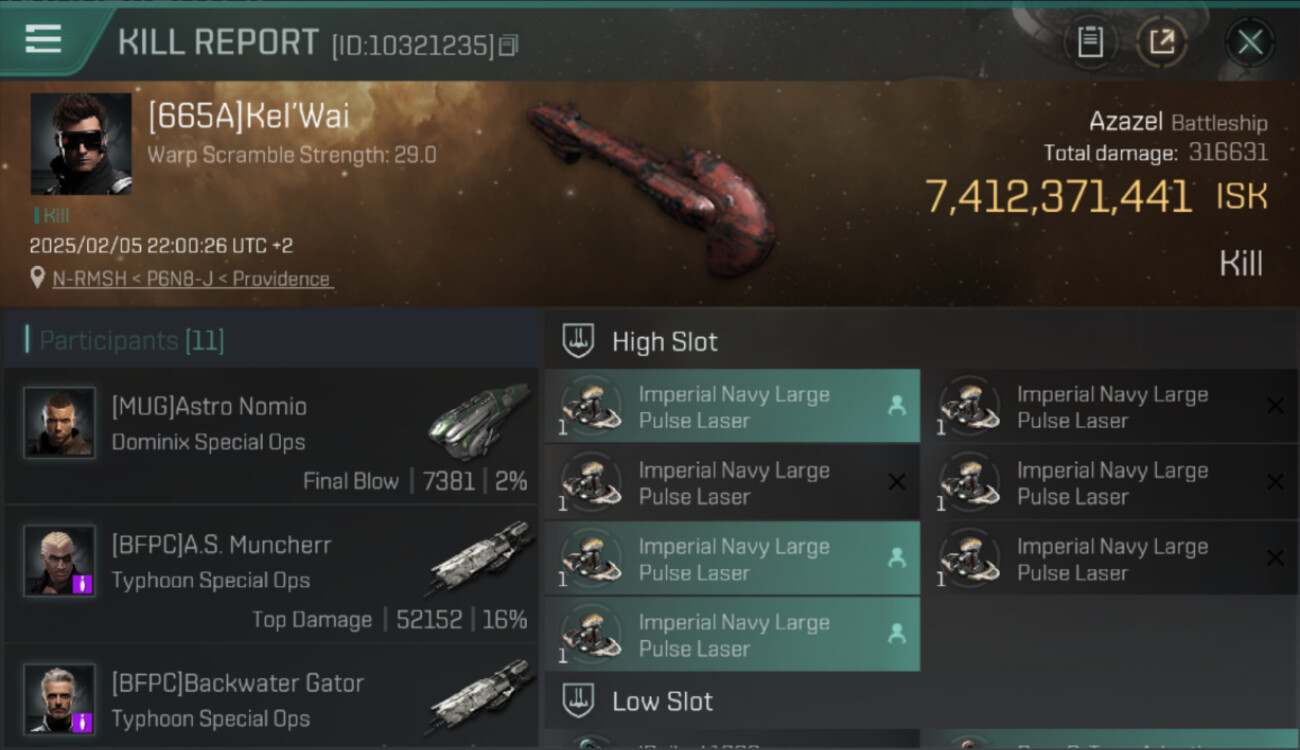Click the share export icon
The image size is (1300, 750).
1162,42
